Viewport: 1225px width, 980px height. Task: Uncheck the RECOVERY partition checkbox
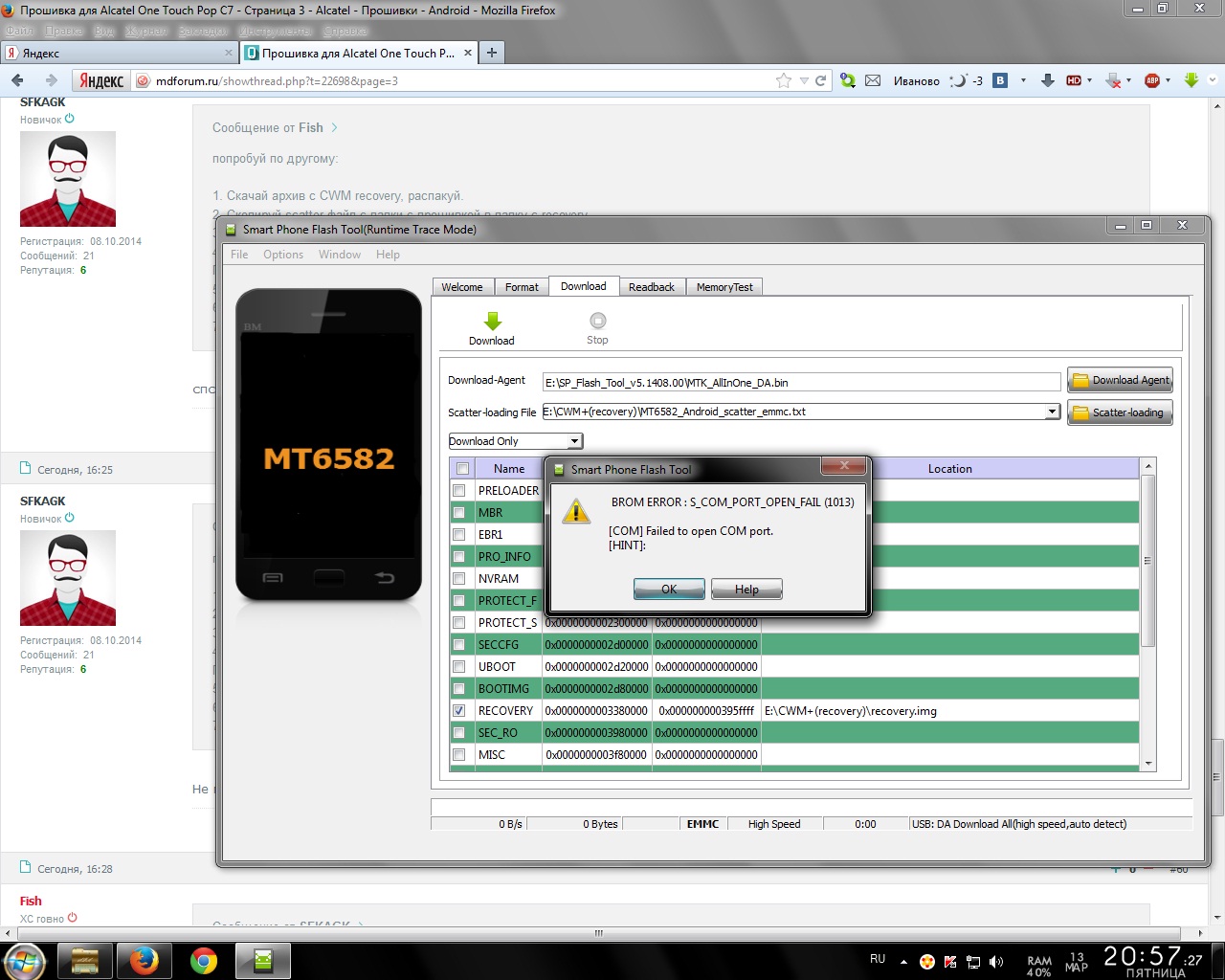tap(459, 711)
